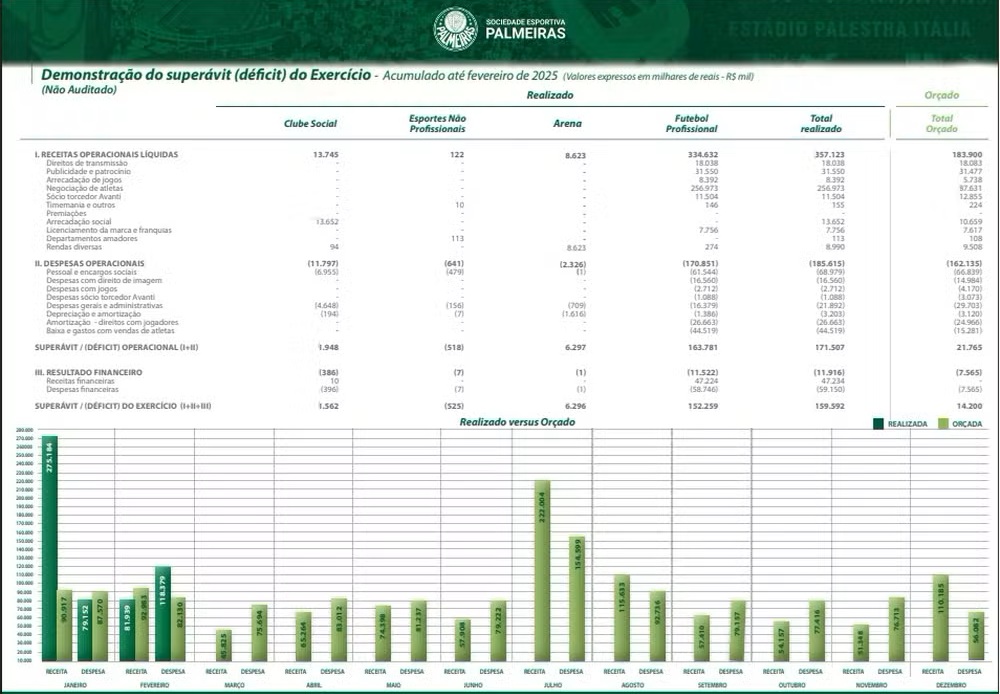Click the Futebol Profissional final surplus value 152.259
The image size is (1000, 694).
point(703,406)
